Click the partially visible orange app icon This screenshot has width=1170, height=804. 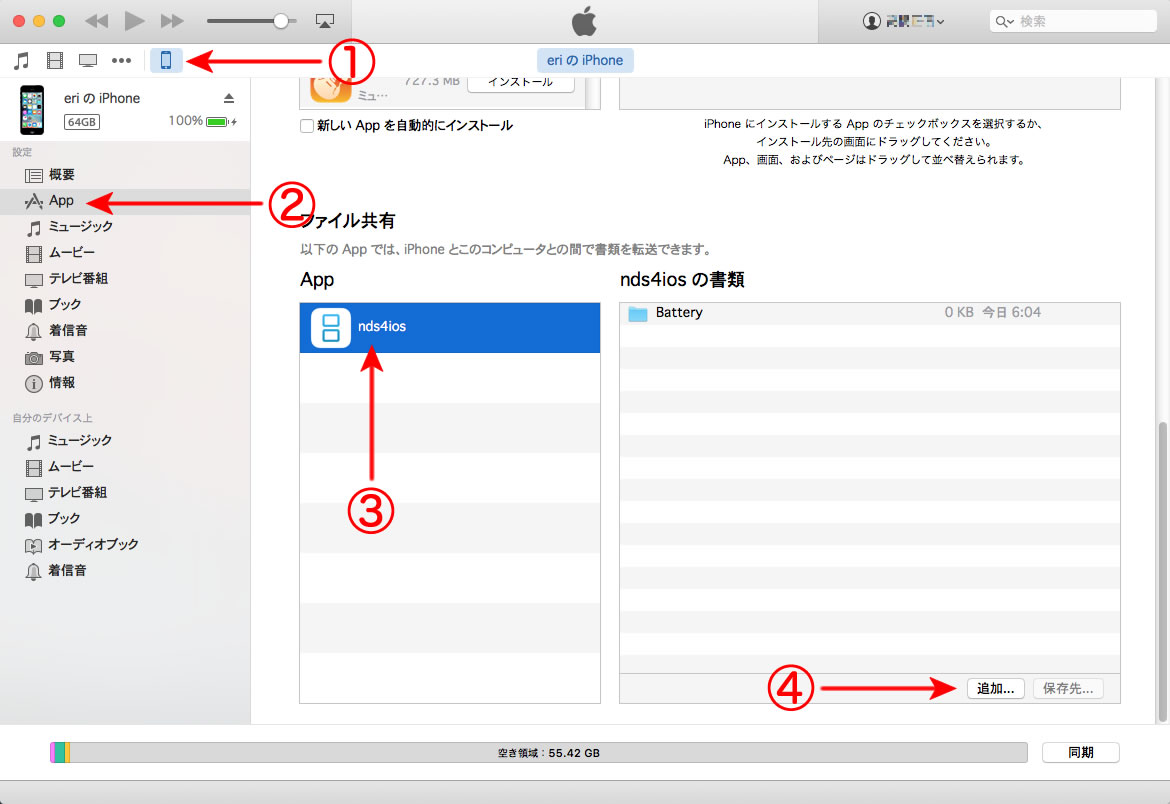331,89
